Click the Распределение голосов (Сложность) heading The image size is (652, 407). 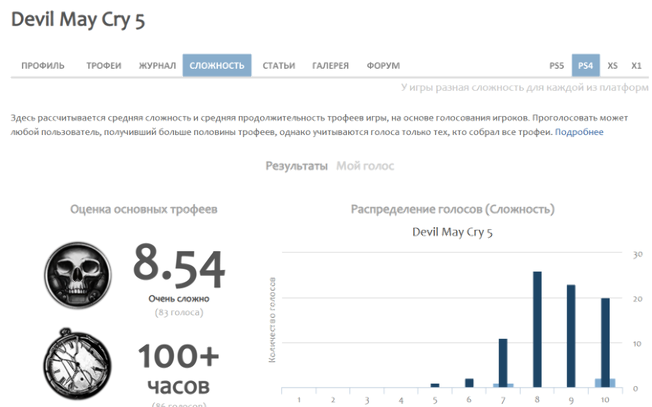tap(452, 209)
